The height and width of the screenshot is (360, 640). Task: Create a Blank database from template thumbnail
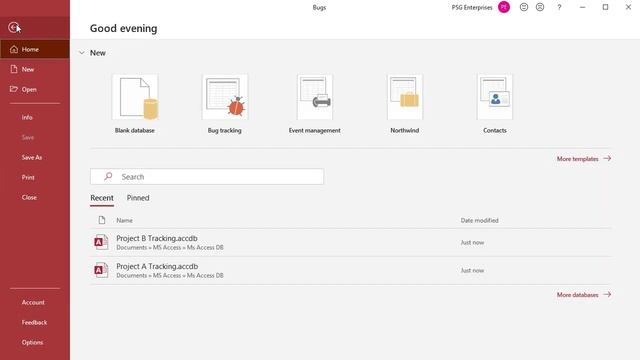pyautogui.click(x=135, y=97)
